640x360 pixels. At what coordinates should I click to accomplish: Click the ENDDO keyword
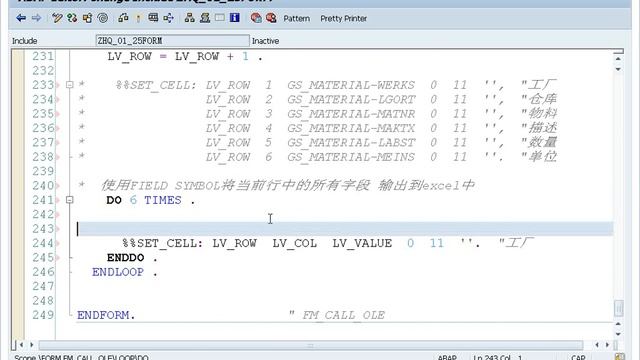tap(125, 258)
